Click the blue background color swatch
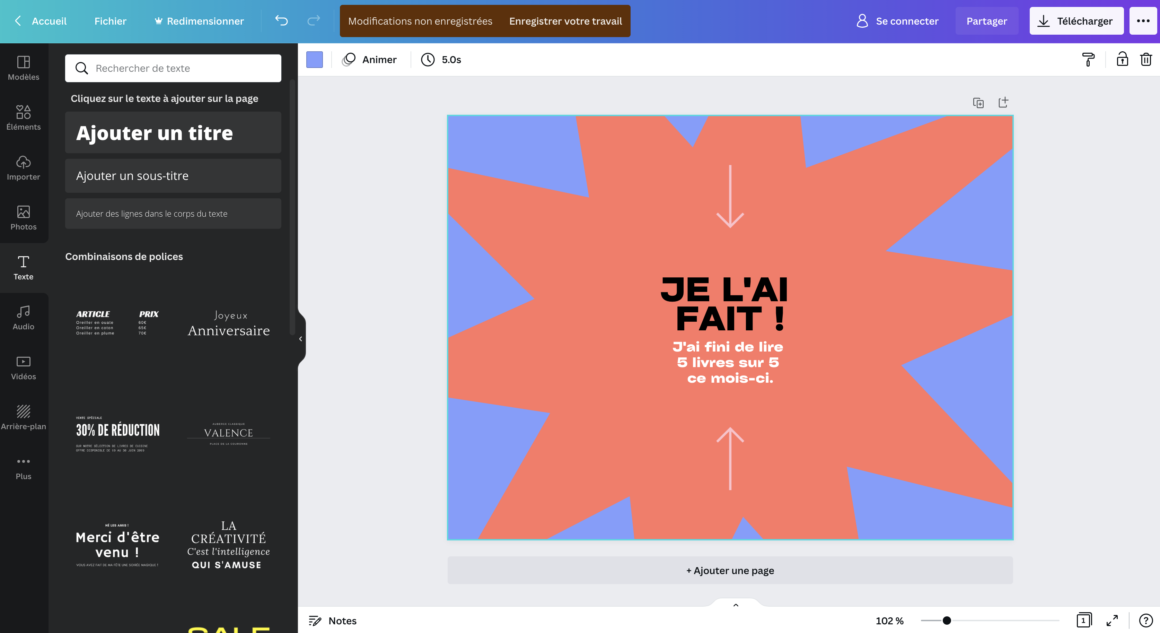This screenshot has width=1160, height=633. [x=314, y=60]
